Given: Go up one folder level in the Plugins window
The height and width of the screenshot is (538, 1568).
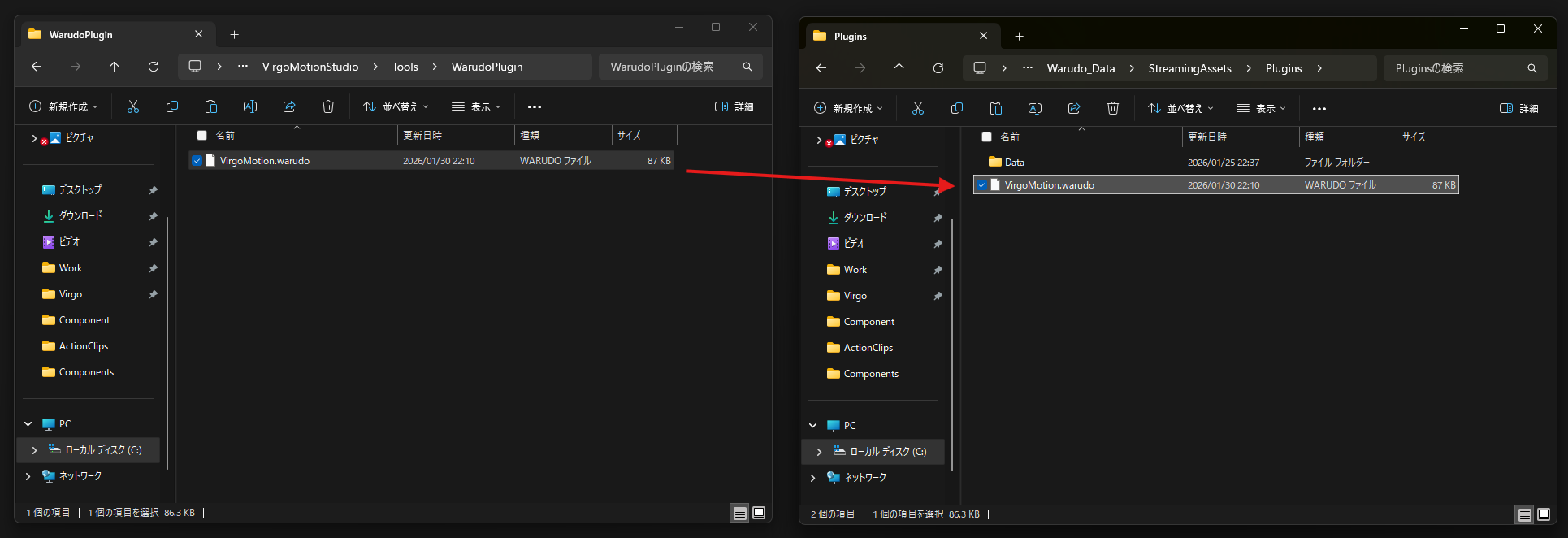Looking at the screenshot, I should [899, 68].
